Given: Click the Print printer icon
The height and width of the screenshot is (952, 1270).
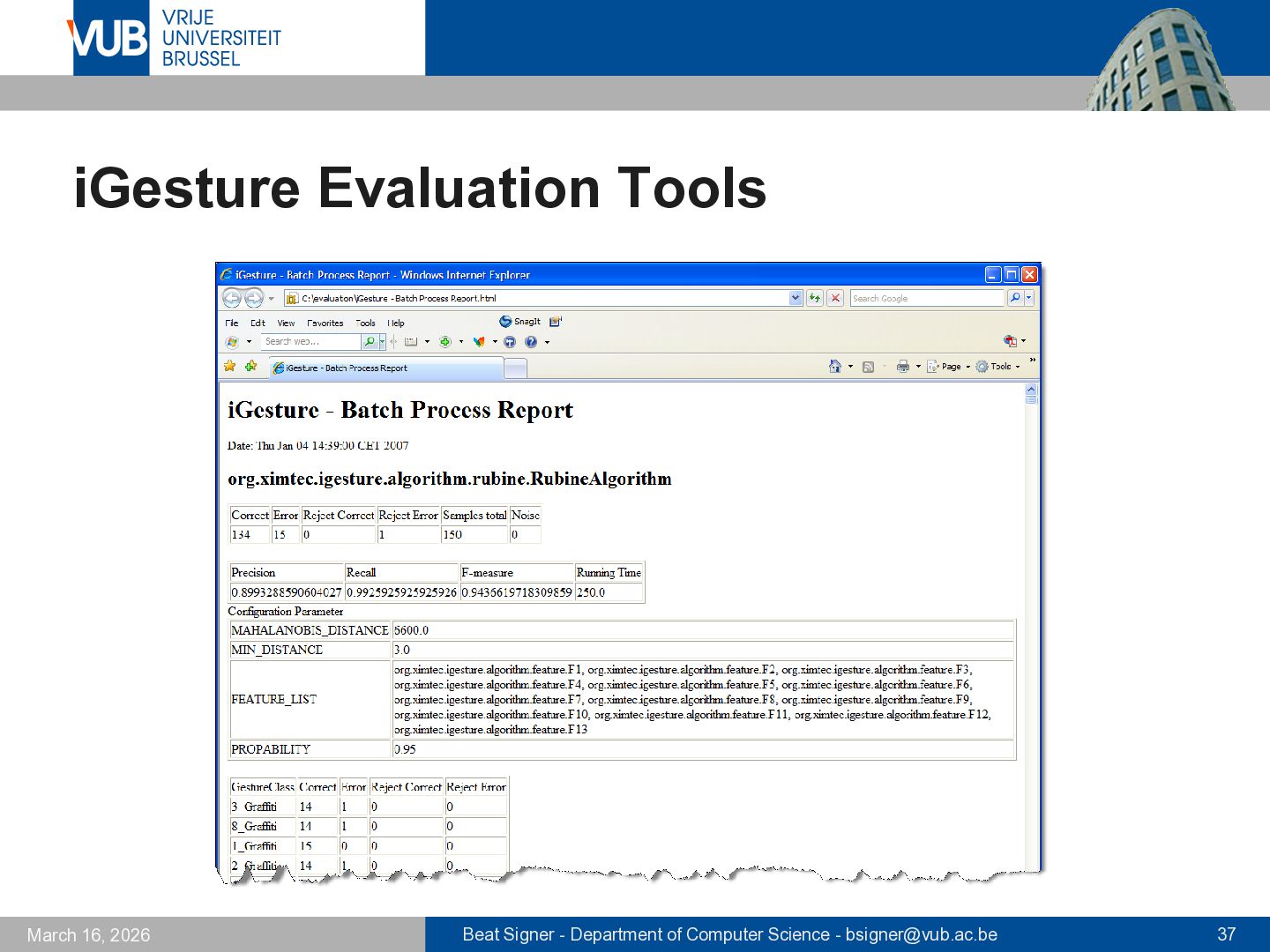Looking at the screenshot, I should (x=902, y=367).
